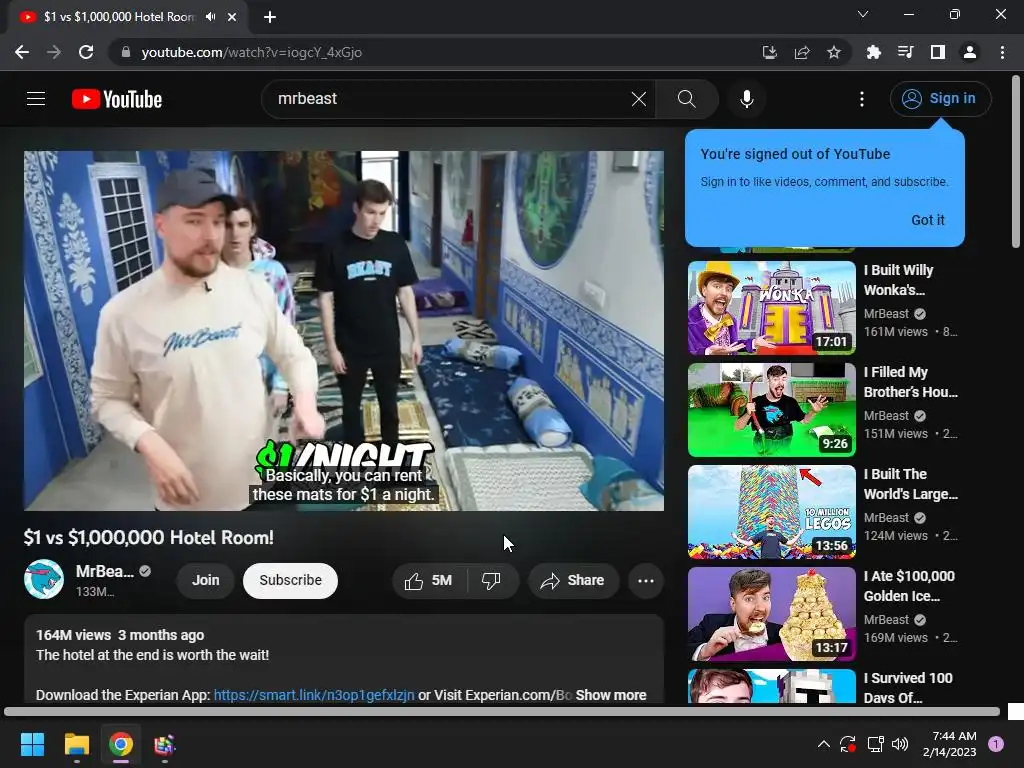1024x768 pixels.
Task: Open a new browser tab
Action: click(x=270, y=17)
